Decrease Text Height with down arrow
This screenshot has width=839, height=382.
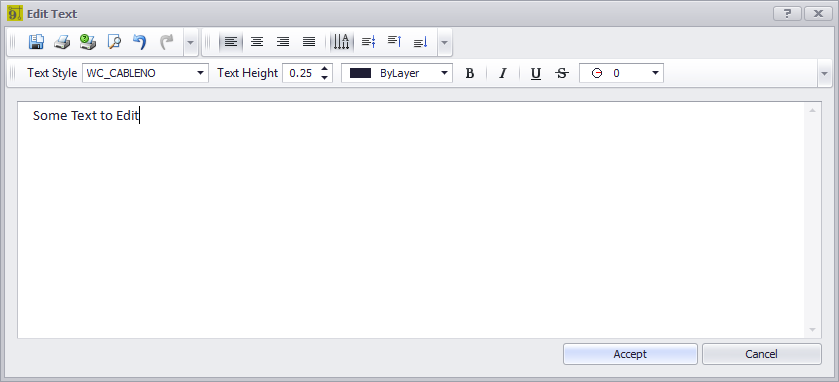[x=324, y=78]
